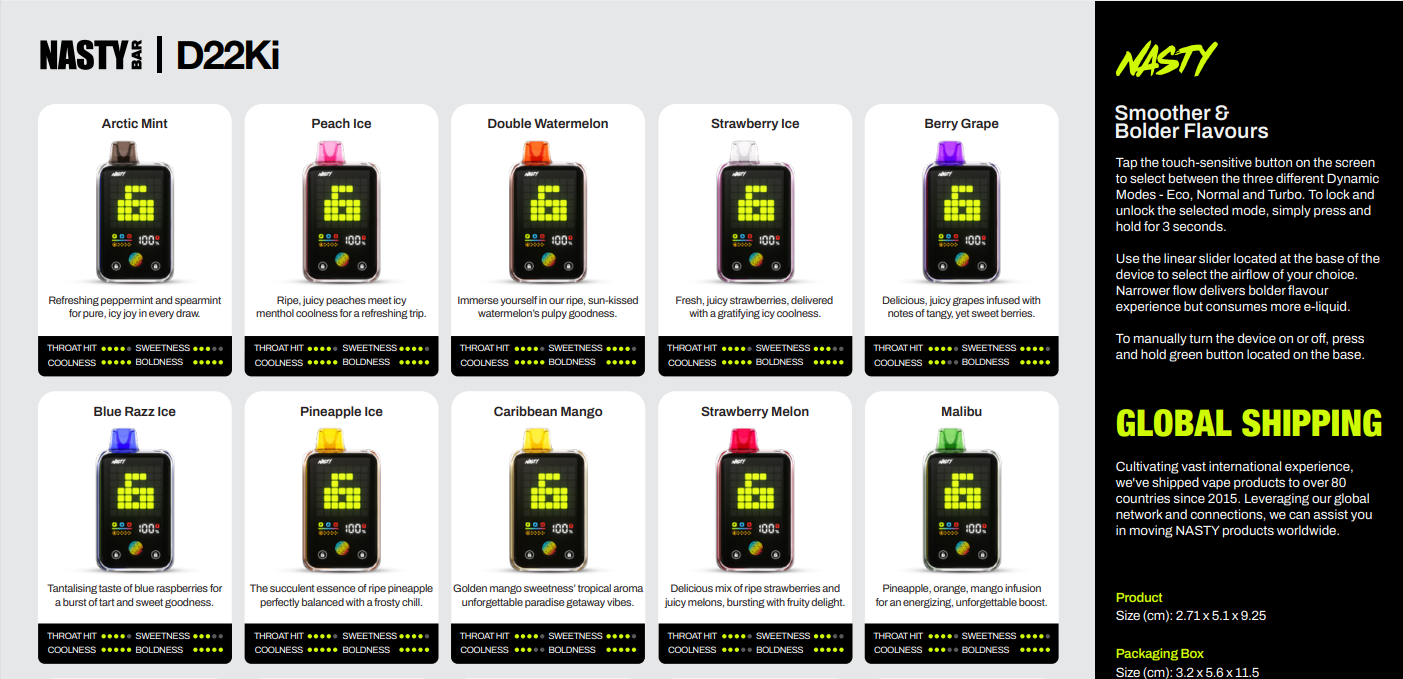This screenshot has height=679, width=1403.
Task: Click SWEETNESS rating in Peach Ice card
Action: click(386, 348)
